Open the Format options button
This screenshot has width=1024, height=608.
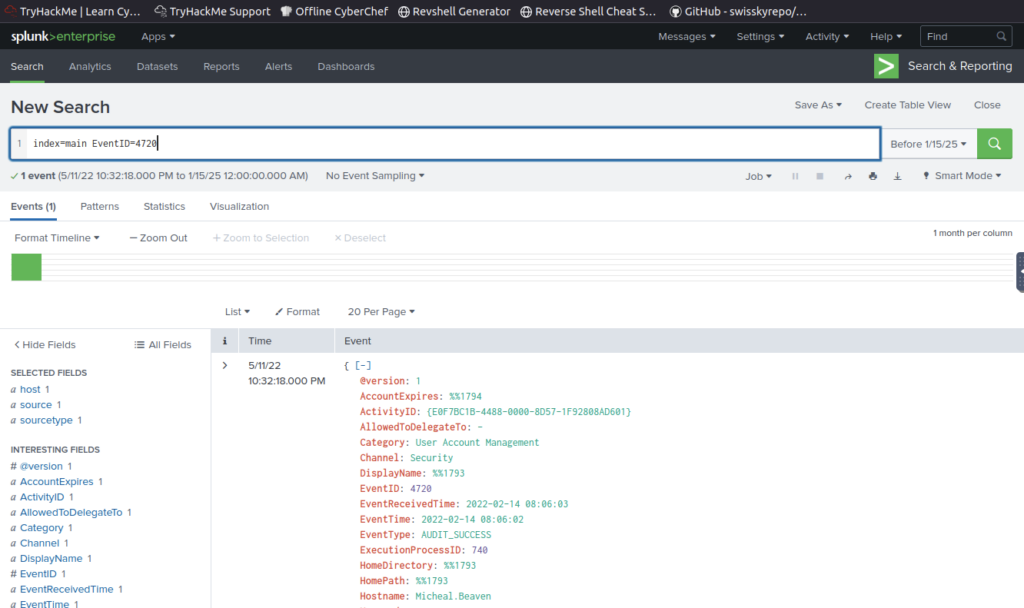(x=297, y=312)
